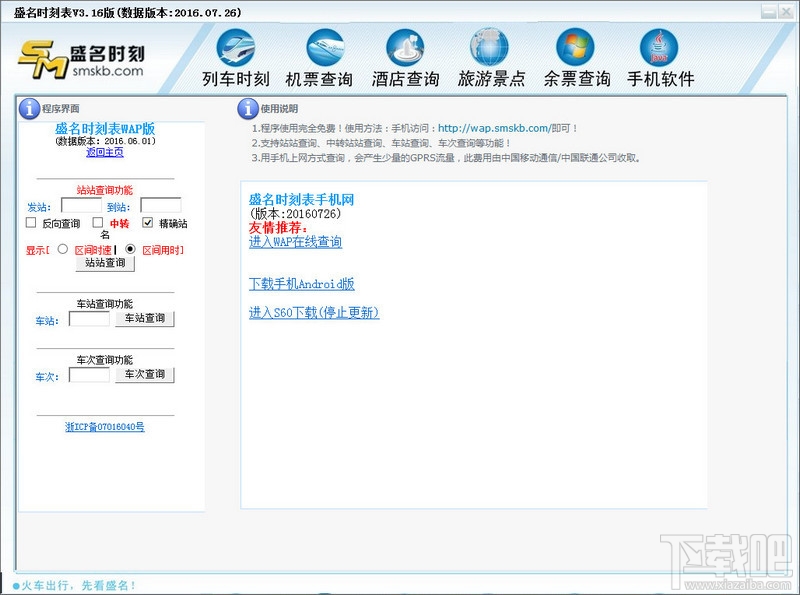Click the 车站查询功能 heading
Viewport: 800px width, 595px height.
point(105,304)
